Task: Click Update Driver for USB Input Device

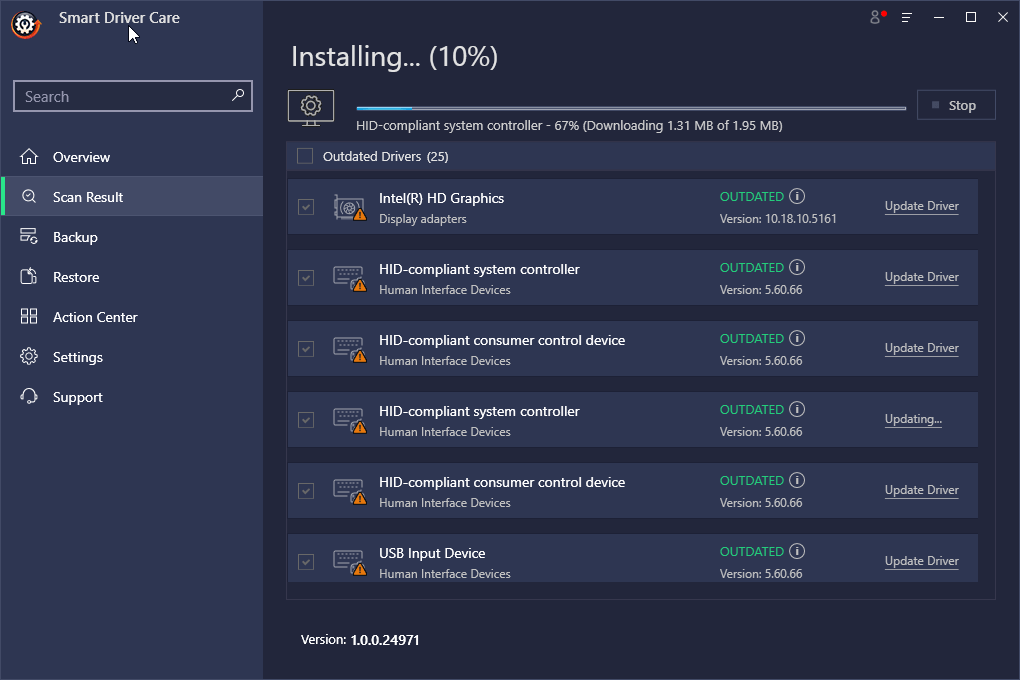Action: [x=921, y=560]
